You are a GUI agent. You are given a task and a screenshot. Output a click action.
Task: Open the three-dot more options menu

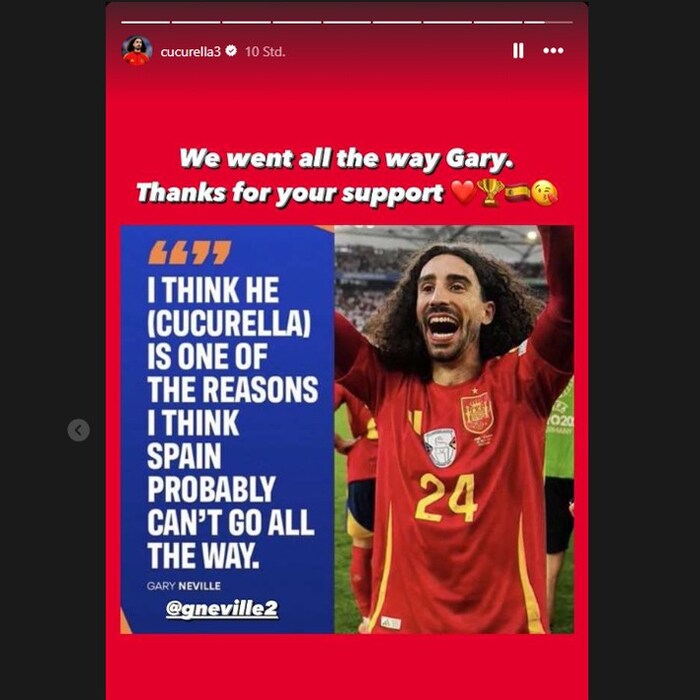point(553,50)
